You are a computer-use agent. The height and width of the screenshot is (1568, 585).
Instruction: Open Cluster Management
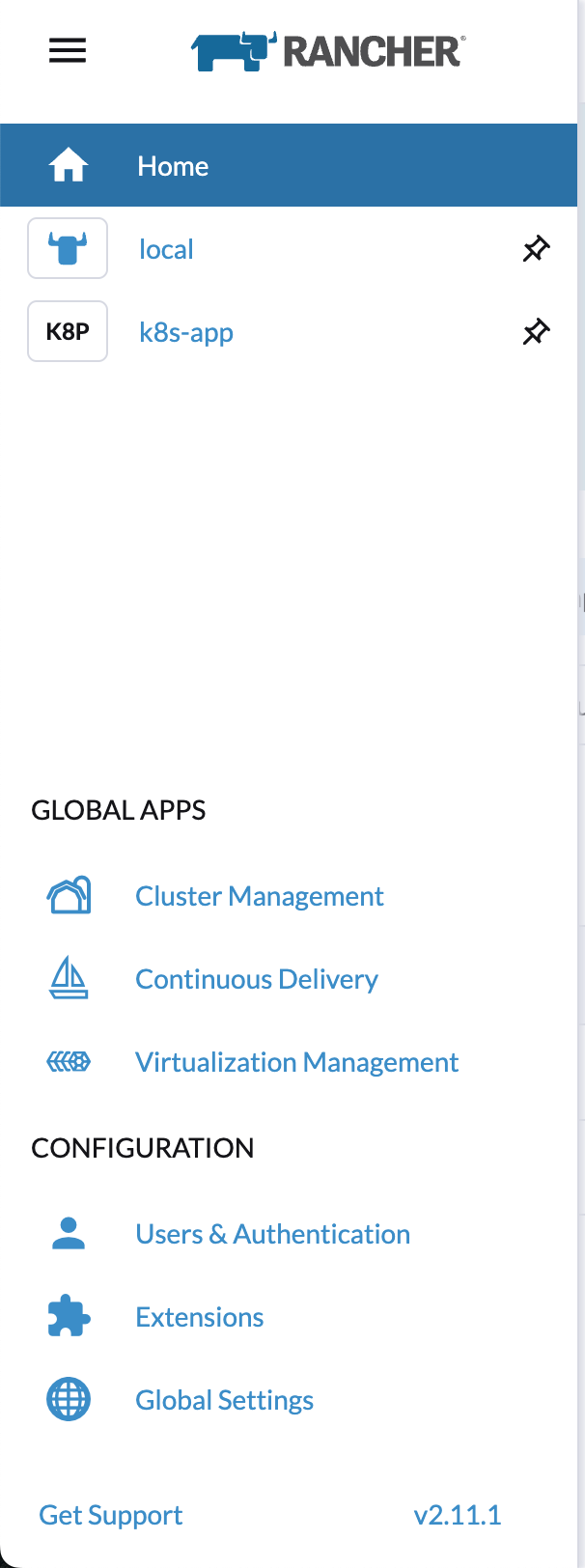click(x=260, y=896)
